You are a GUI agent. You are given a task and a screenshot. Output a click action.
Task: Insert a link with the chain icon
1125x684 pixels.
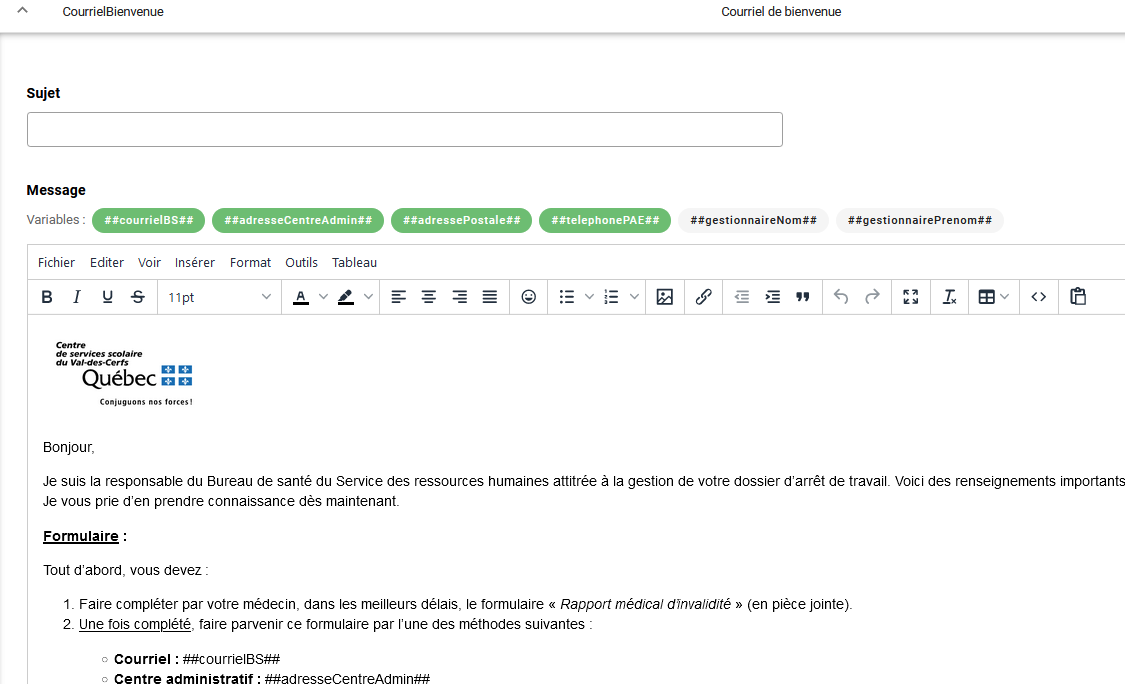(x=703, y=297)
